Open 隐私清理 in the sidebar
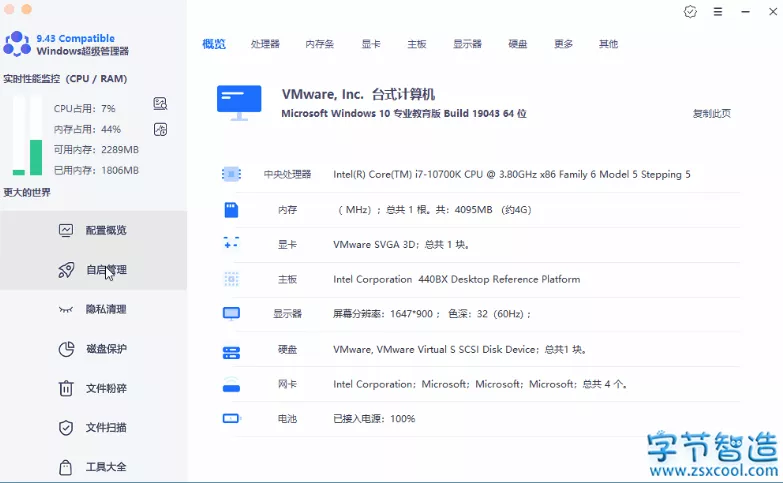783x483 pixels. pyautogui.click(x=93, y=309)
